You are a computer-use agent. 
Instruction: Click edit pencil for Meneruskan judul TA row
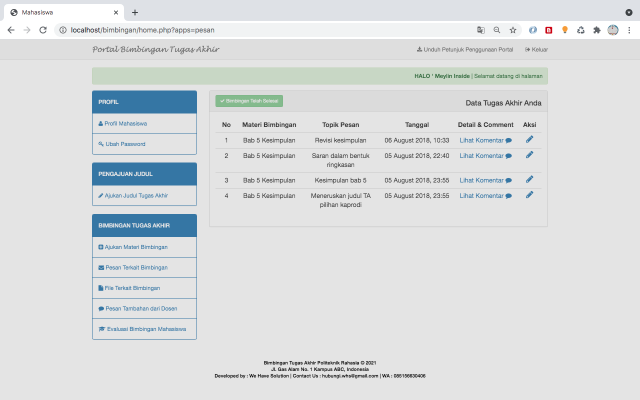[x=529, y=194]
